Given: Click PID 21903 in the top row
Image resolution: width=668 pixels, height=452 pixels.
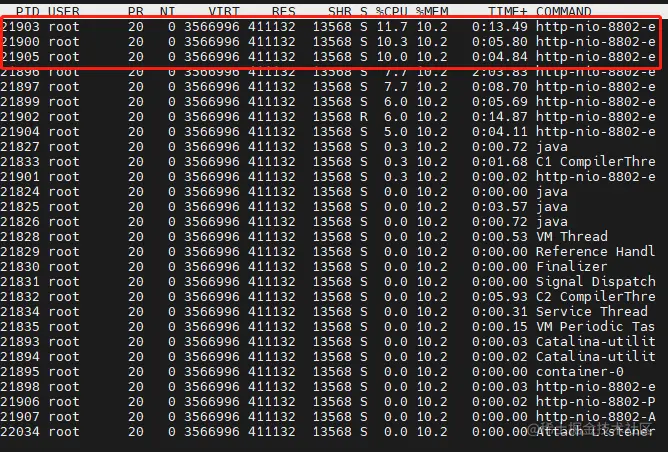Looking at the screenshot, I should tap(20, 27).
